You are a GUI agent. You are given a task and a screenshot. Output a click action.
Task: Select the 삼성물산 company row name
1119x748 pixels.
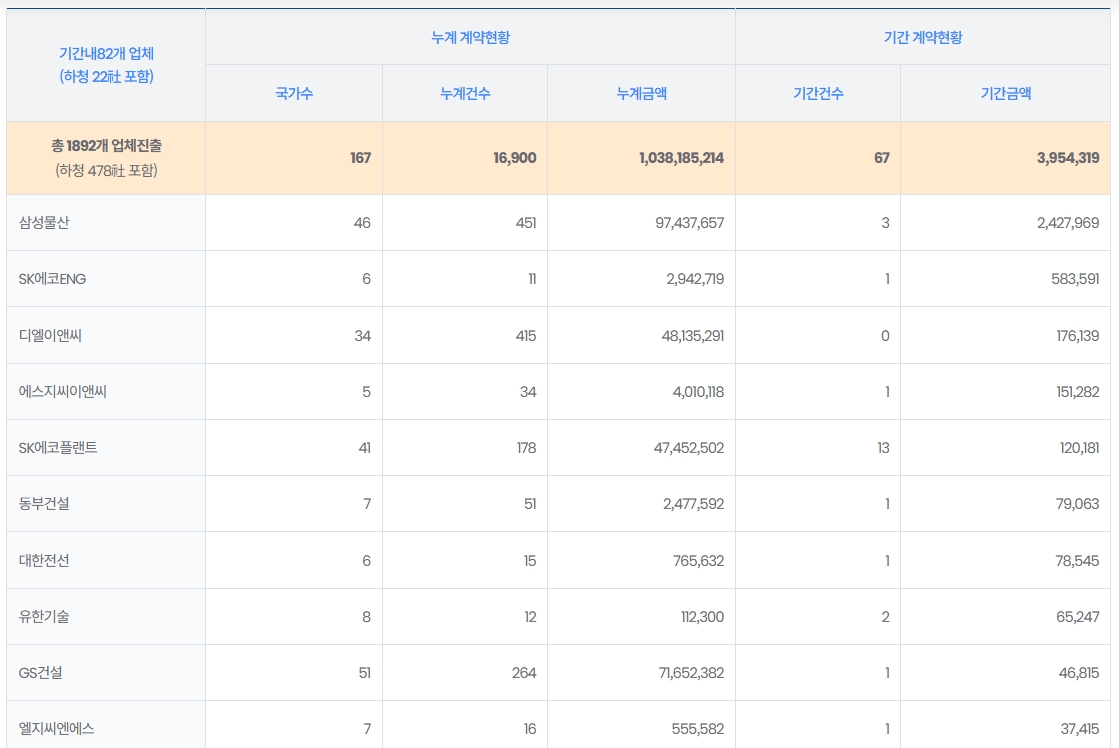click(44, 223)
